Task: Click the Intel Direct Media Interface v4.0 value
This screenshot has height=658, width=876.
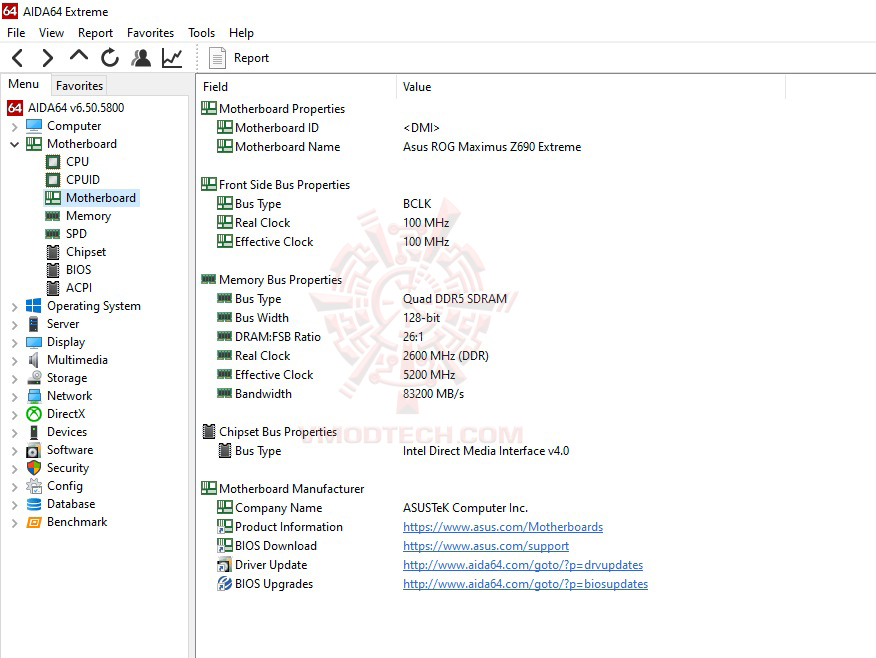Action: pos(486,451)
